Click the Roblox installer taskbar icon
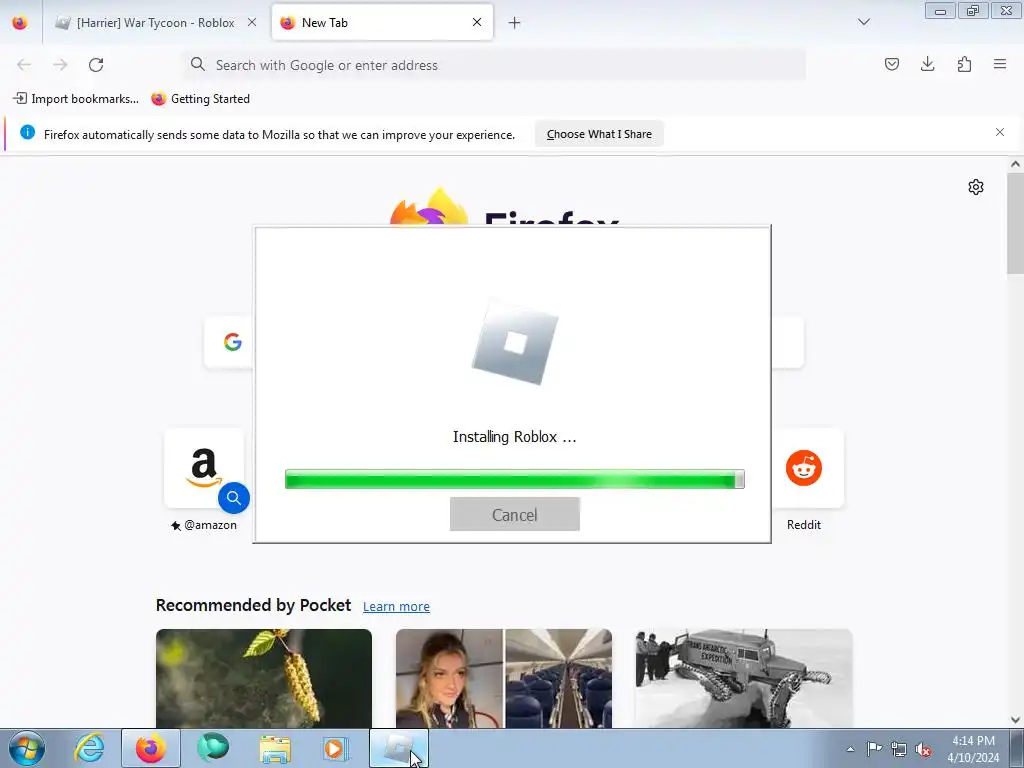Image resolution: width=1024 pixels, height=768 pixels. 399,748
